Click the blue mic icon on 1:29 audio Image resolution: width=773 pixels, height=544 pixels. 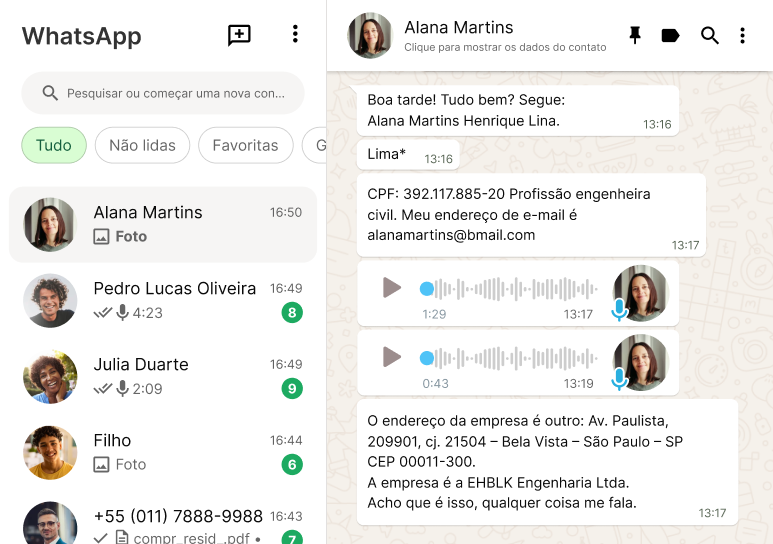click(x=619, y=310)
